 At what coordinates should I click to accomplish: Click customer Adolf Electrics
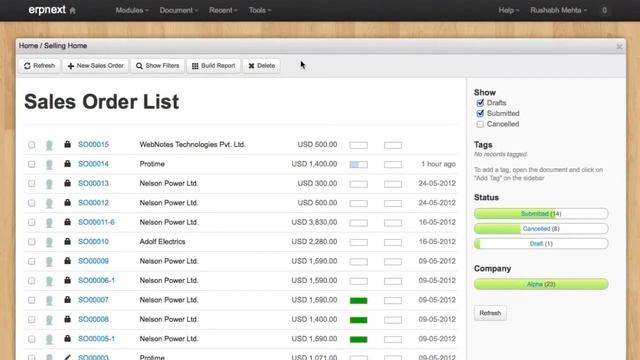[x=162, y=242]
